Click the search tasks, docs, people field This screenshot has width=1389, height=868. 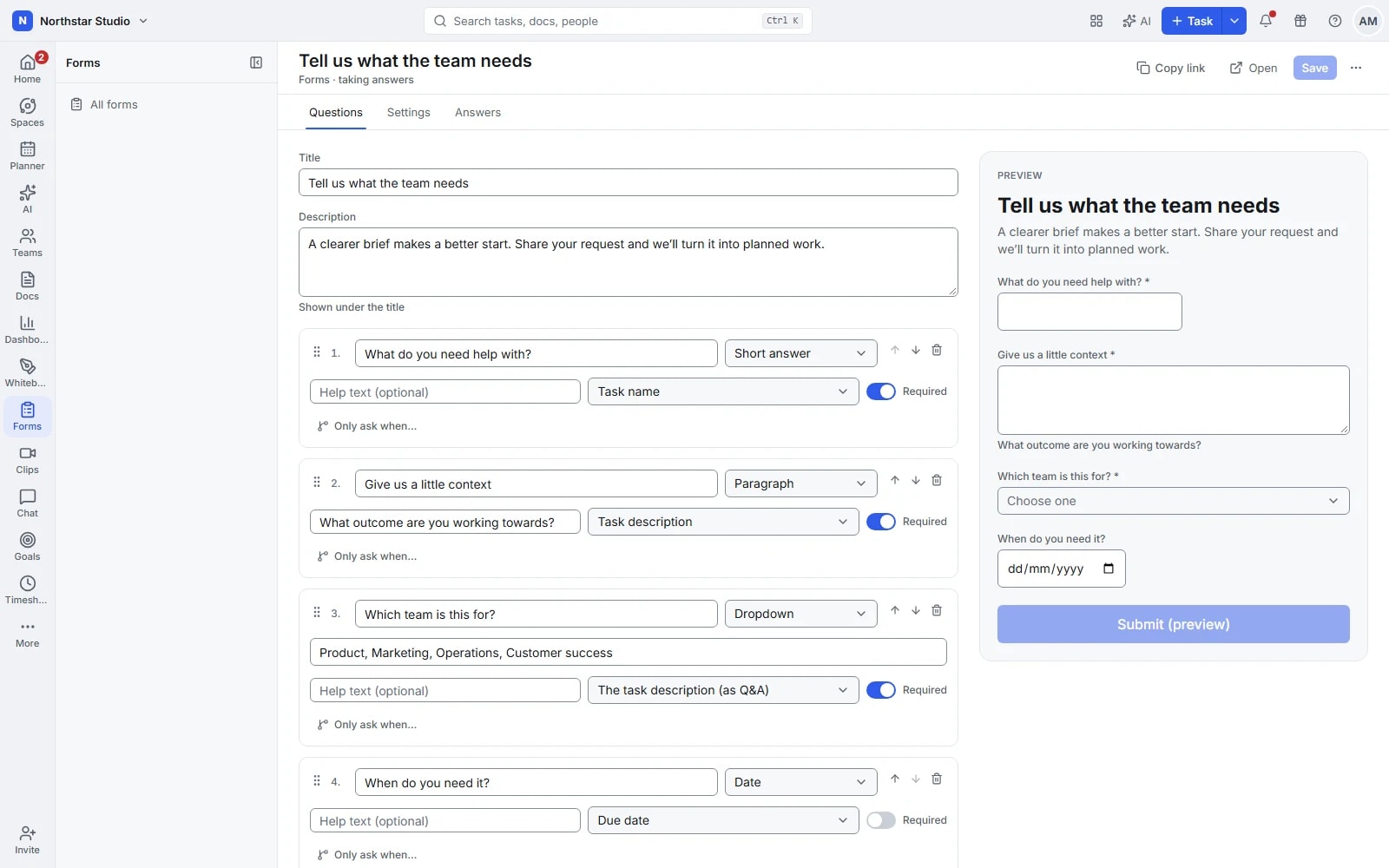(618, 21)
